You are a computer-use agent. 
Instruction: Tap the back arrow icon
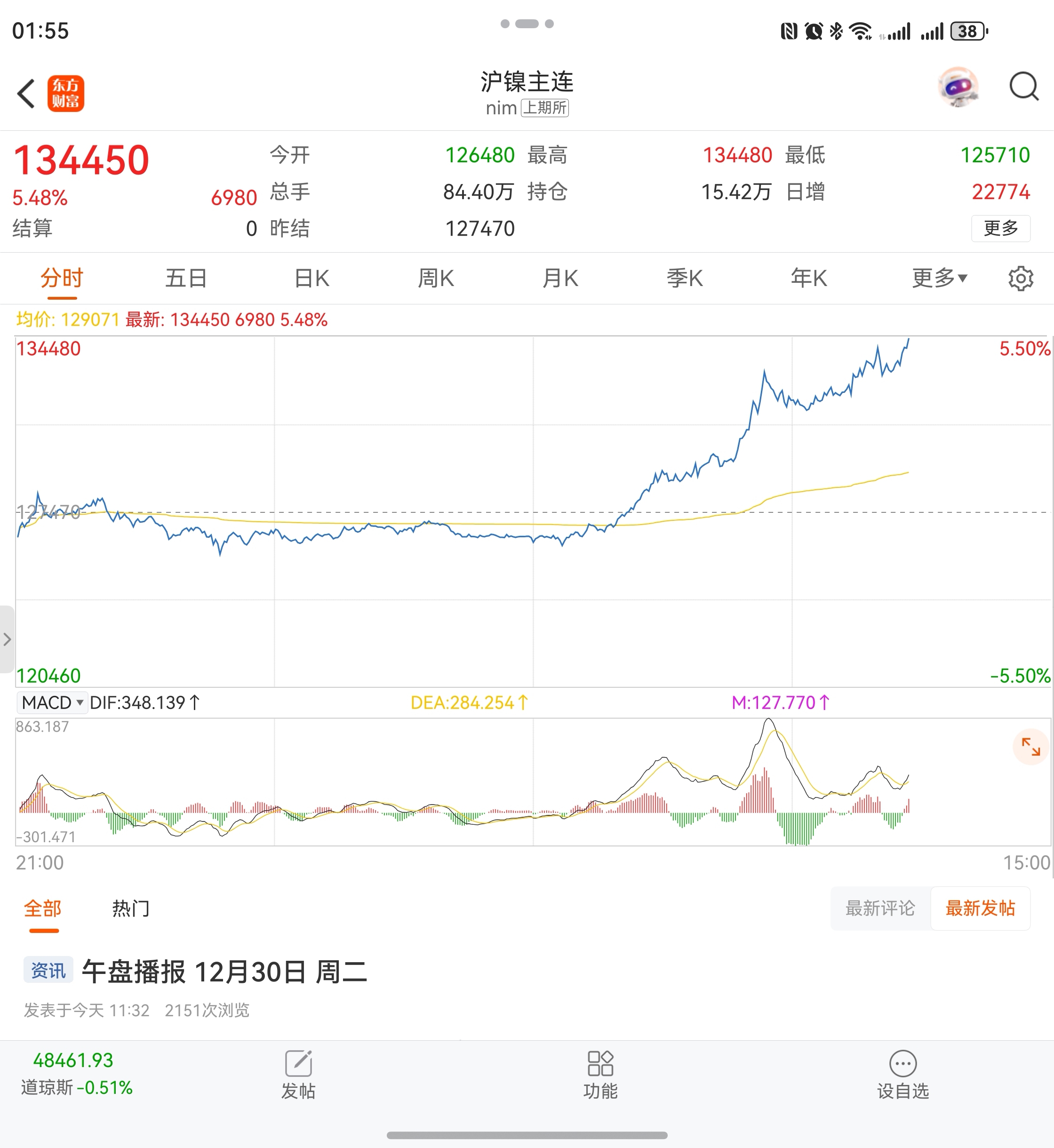click(26, 94)
